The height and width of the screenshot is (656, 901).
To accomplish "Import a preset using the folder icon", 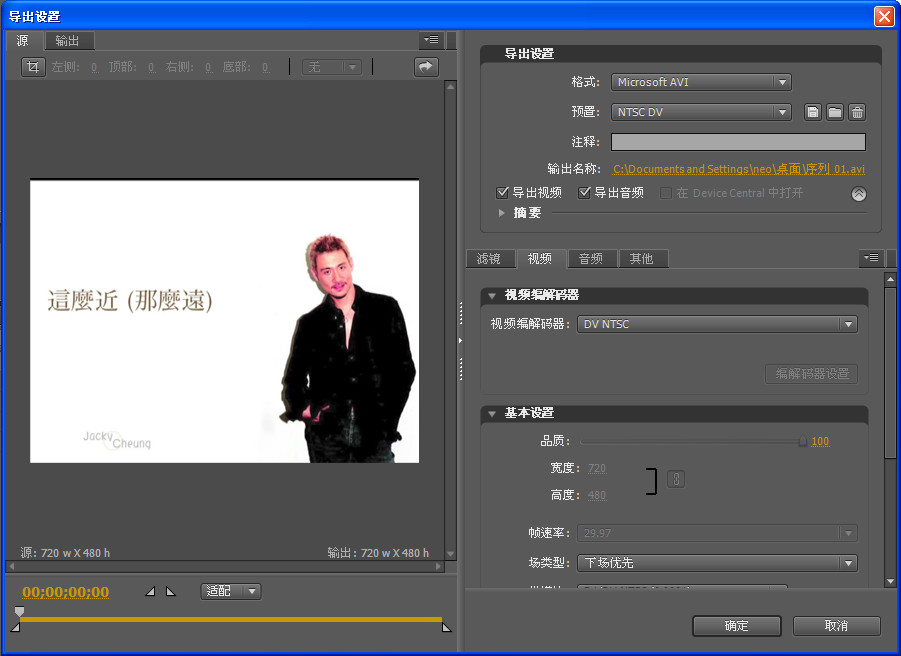I will point(835,112).
